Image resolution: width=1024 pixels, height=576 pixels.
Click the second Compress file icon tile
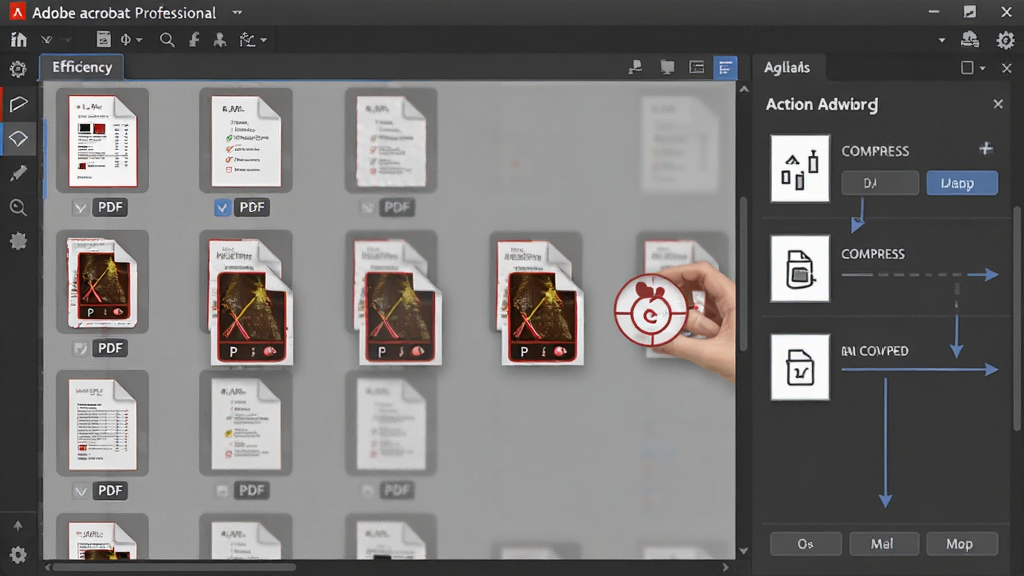point(800,268)
